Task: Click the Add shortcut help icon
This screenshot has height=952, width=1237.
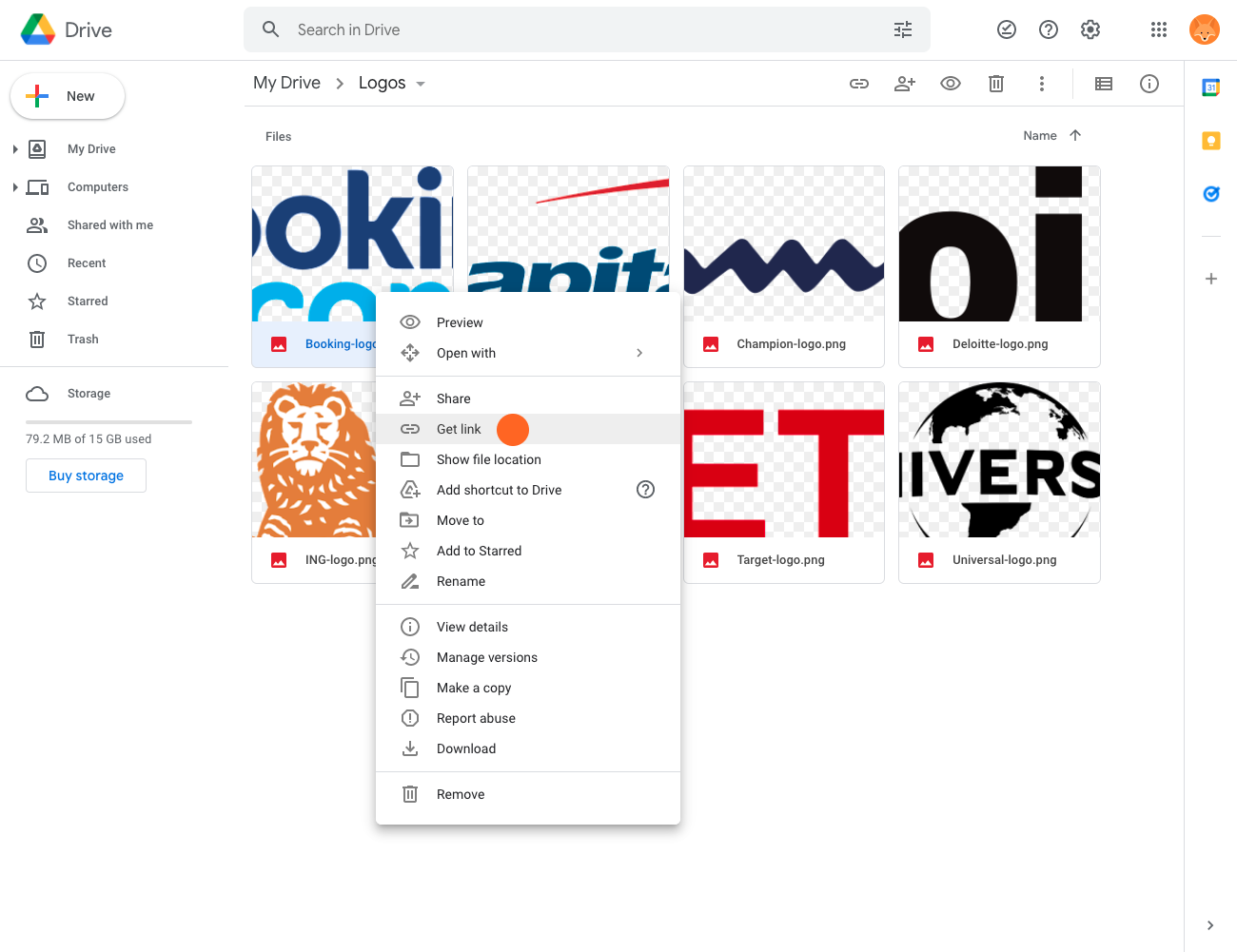Action: (646, 490)
